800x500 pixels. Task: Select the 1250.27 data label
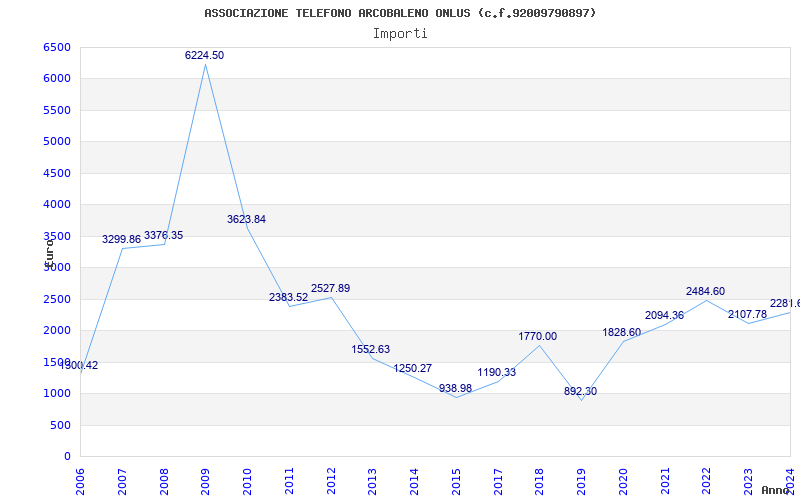point(413,368)
